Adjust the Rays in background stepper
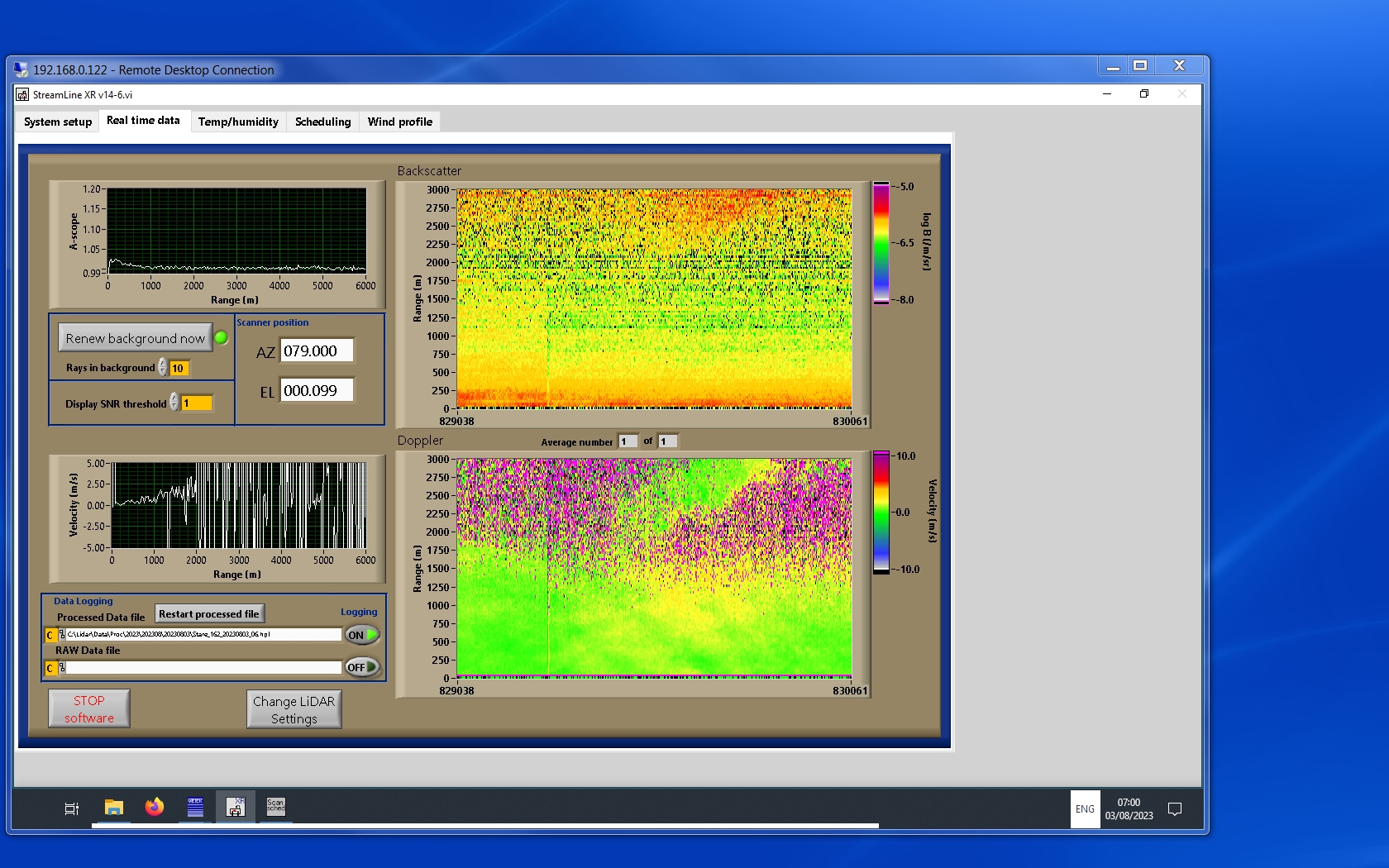Screen dimensions: 1389x868 [163, 368]
